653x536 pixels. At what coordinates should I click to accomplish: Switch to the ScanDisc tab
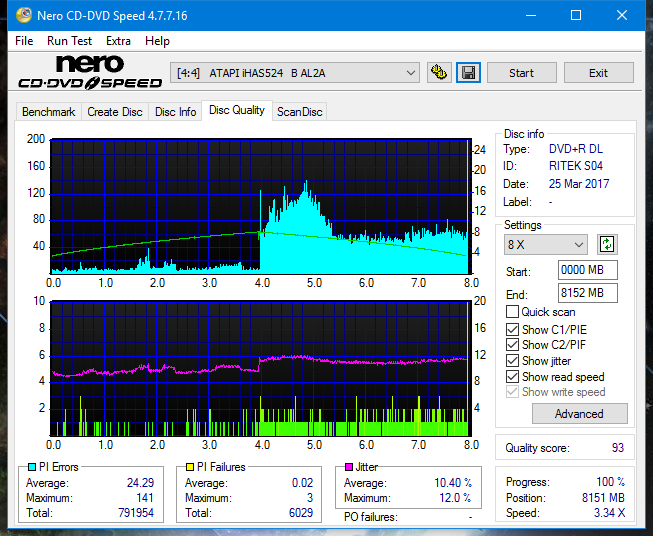[299, 112]
